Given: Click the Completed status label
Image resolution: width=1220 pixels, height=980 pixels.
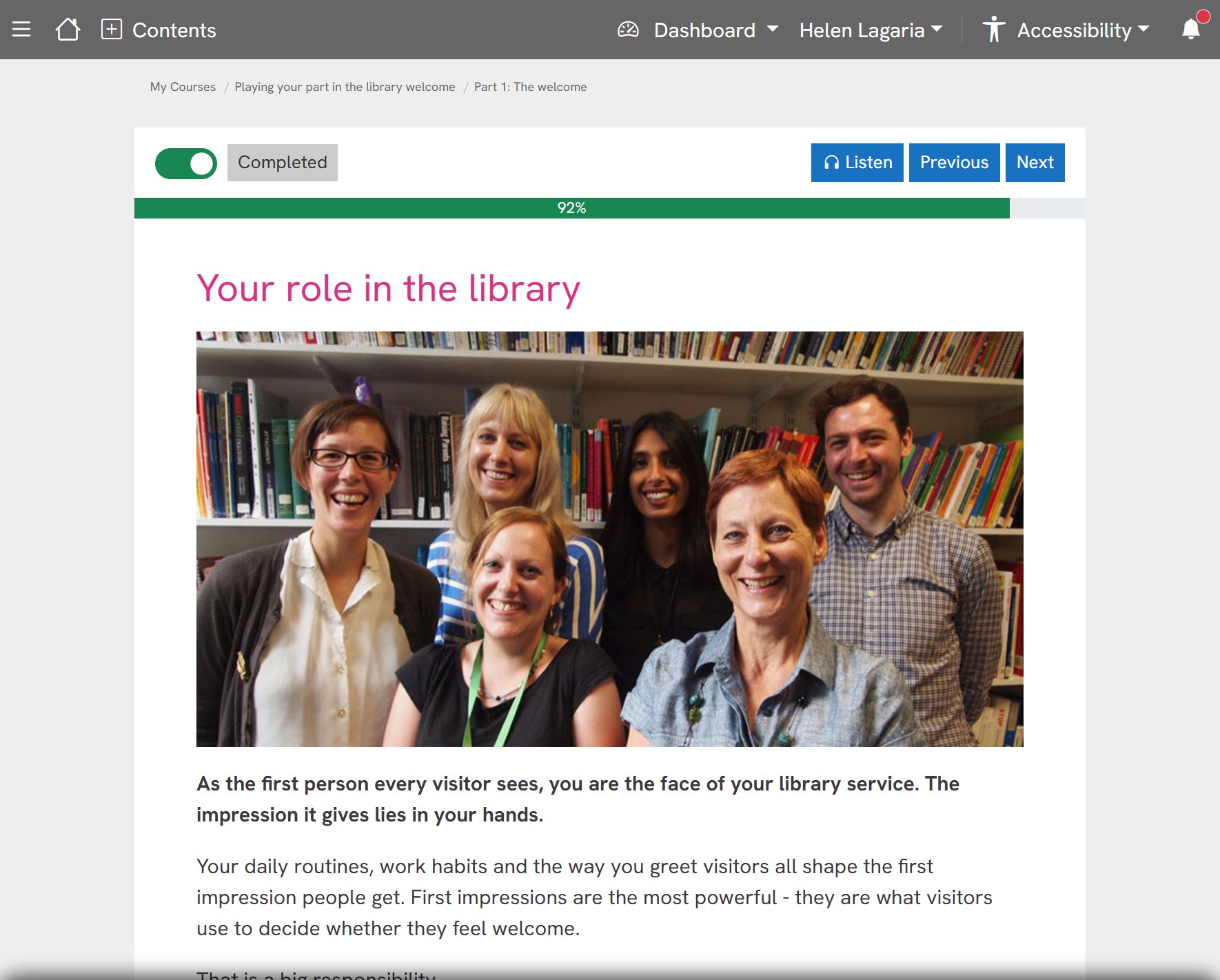Looking at the screenshot, I should click(x=283, y=163).
